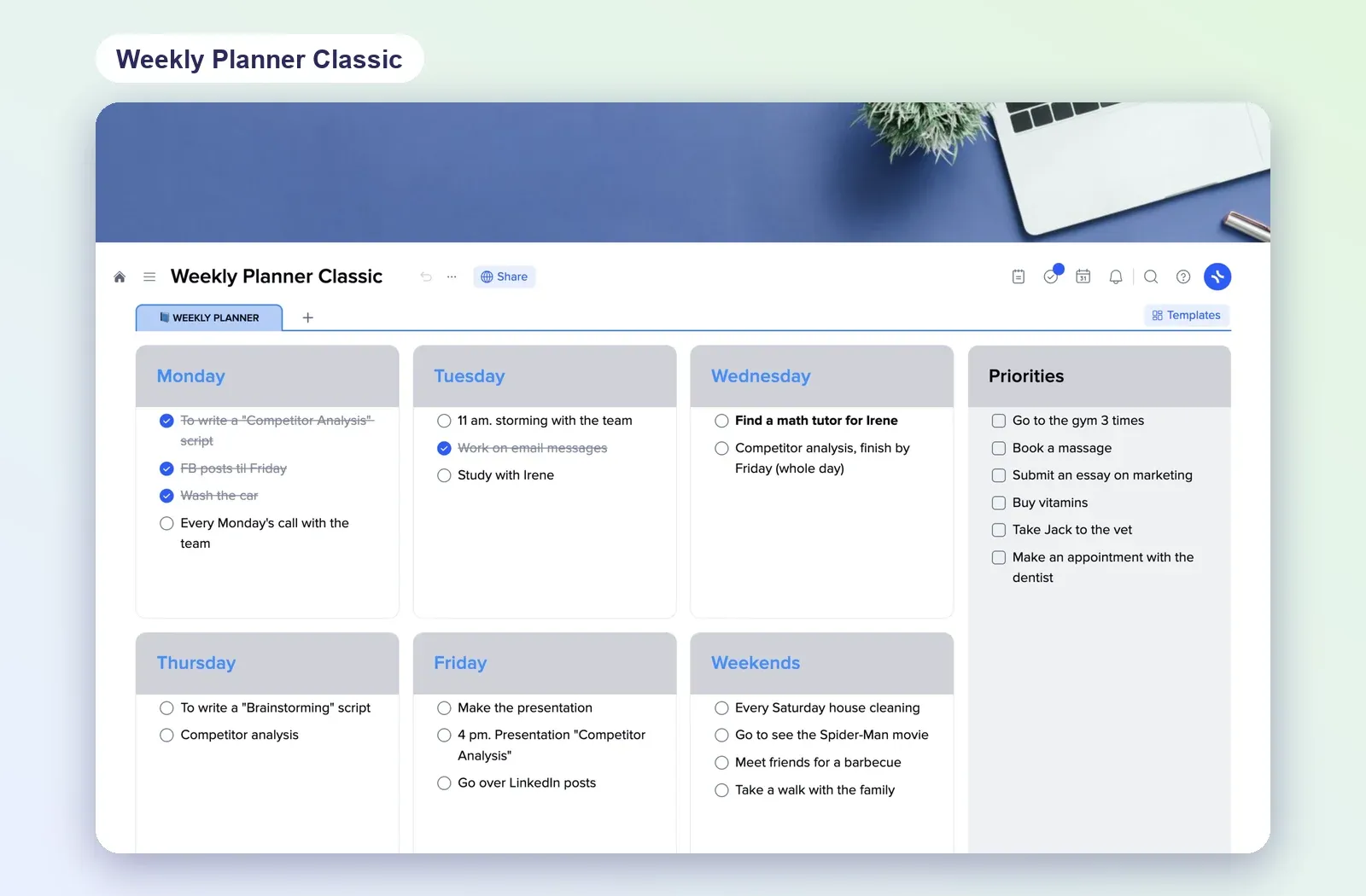Click the Wednesday column heading

(761, 376)
